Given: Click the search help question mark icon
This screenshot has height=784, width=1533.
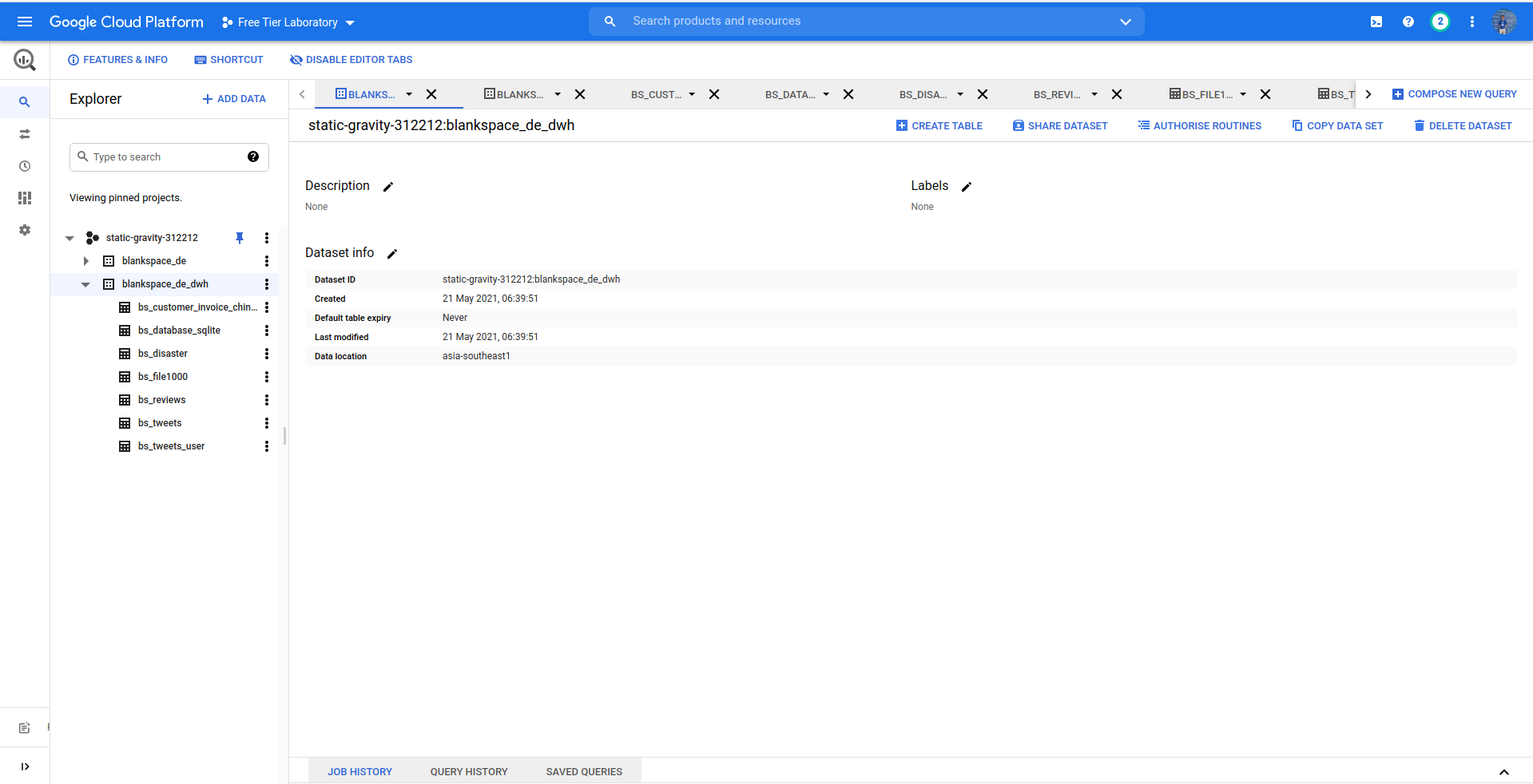Looking at the screenshot, I should coord(253,156).
